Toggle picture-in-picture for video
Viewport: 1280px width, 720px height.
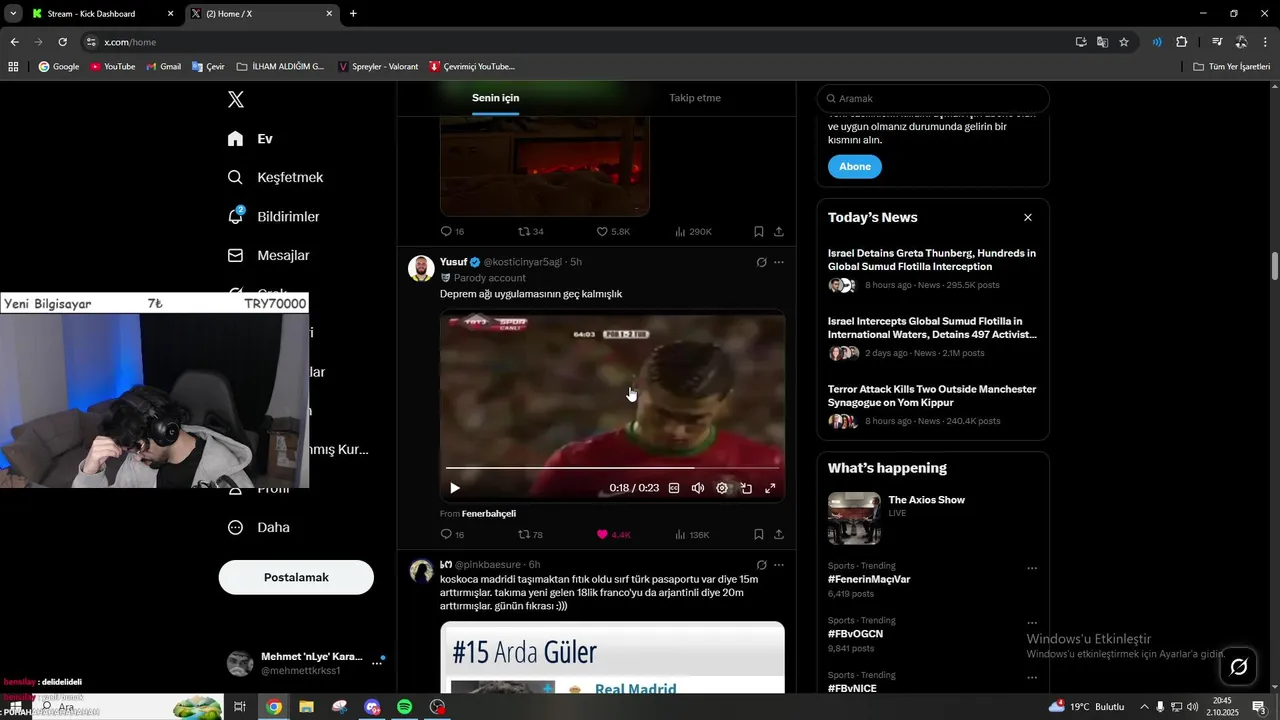tap(746, 488)
